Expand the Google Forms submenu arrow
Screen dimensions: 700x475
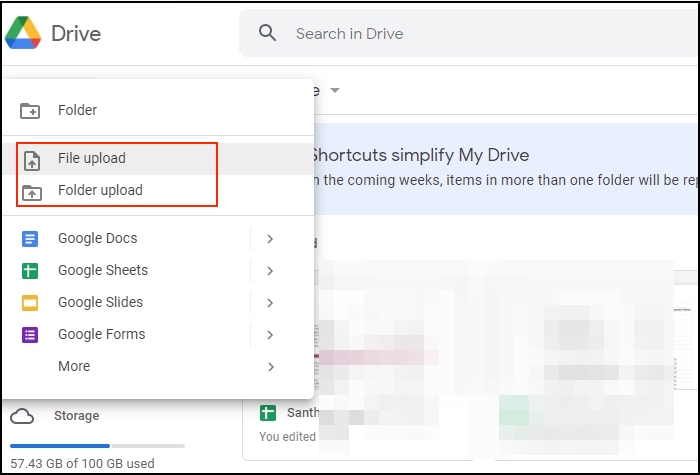click(x=270, y=335)
